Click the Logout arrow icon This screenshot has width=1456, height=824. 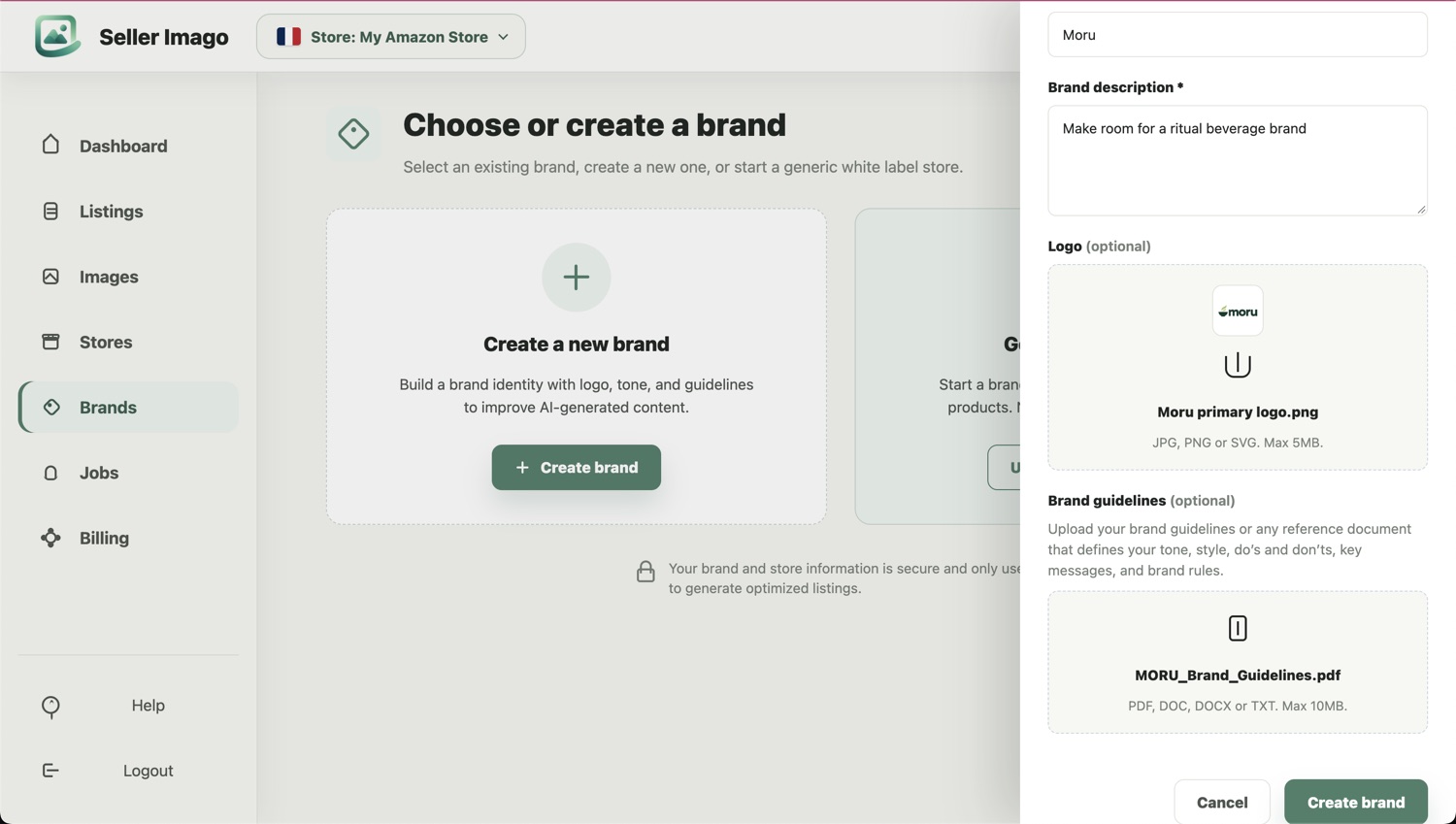50,771
